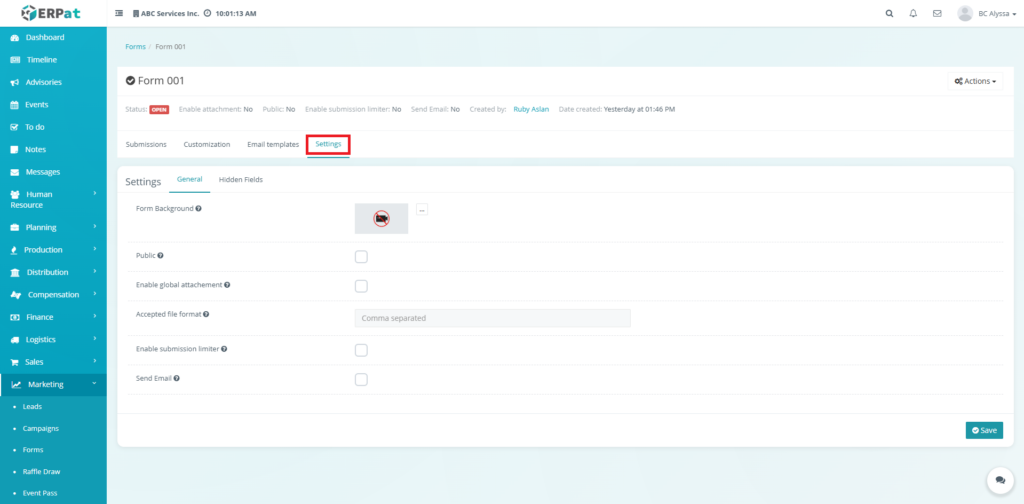Viewport: 1024px width, 504px height.
Task: Click help icon beside Form Background
Action: pyautogui.click(x=199, y=208)
